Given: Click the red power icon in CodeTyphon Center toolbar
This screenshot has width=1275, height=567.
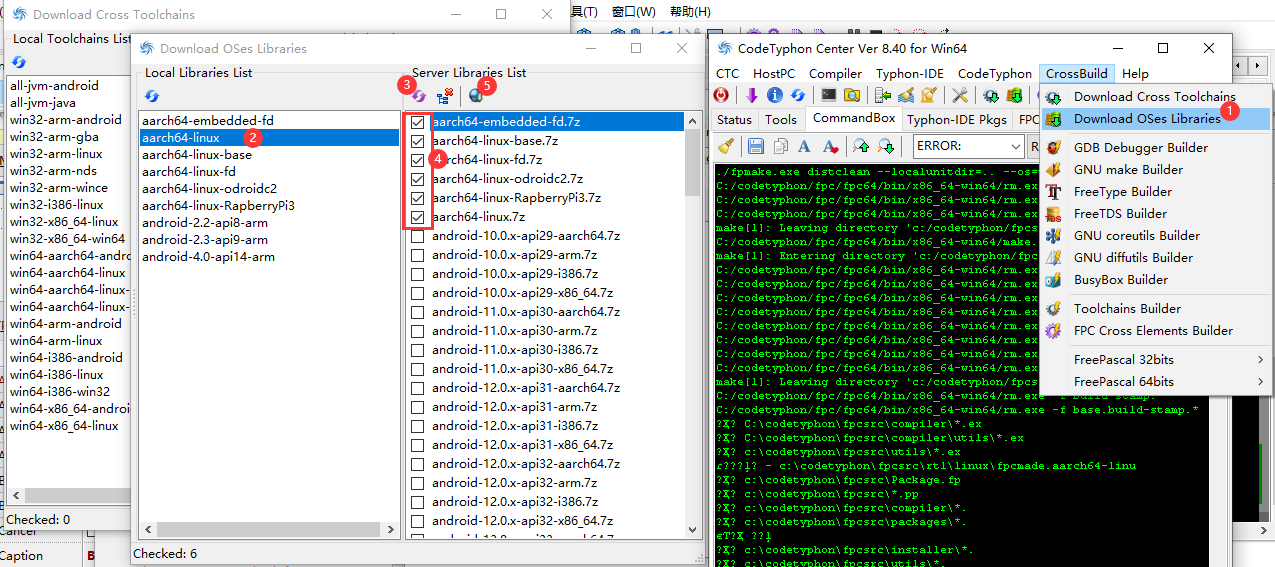Looking at the screenshot, I should coord(722,95).
